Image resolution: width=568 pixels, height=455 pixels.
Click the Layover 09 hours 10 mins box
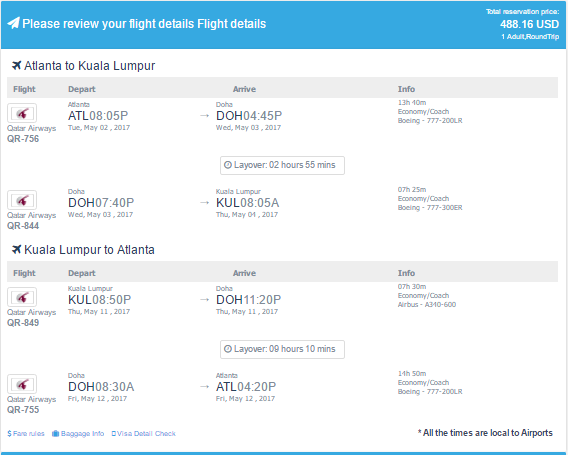pyautogui.click(x=282, y=349)
